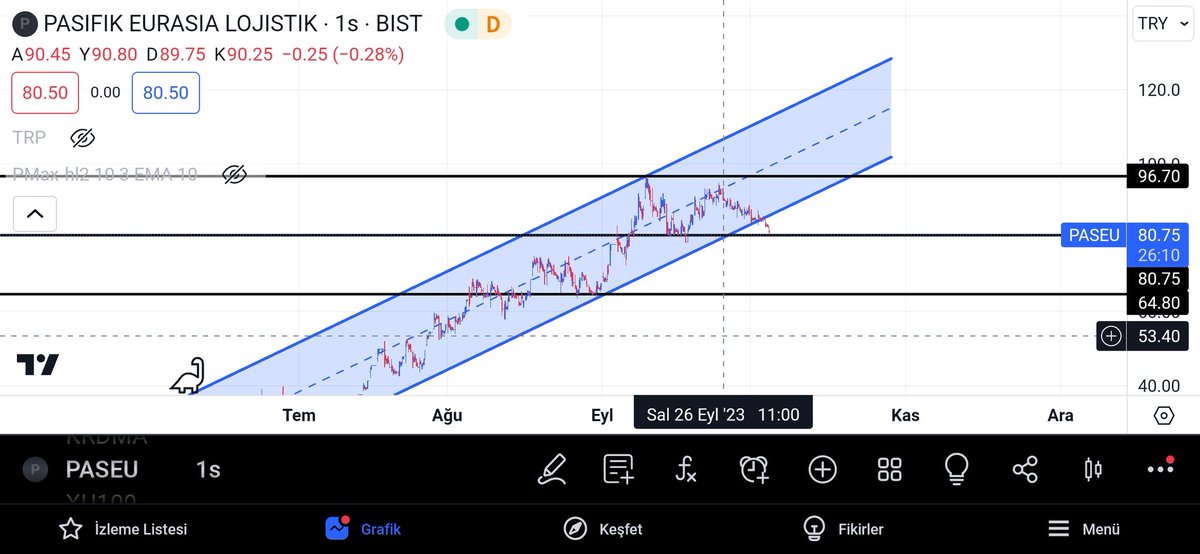Click the P symbol logo beside PASIFIK EURASIA
The height and width of the screenshot is (554, 1200).
point(25,23)
